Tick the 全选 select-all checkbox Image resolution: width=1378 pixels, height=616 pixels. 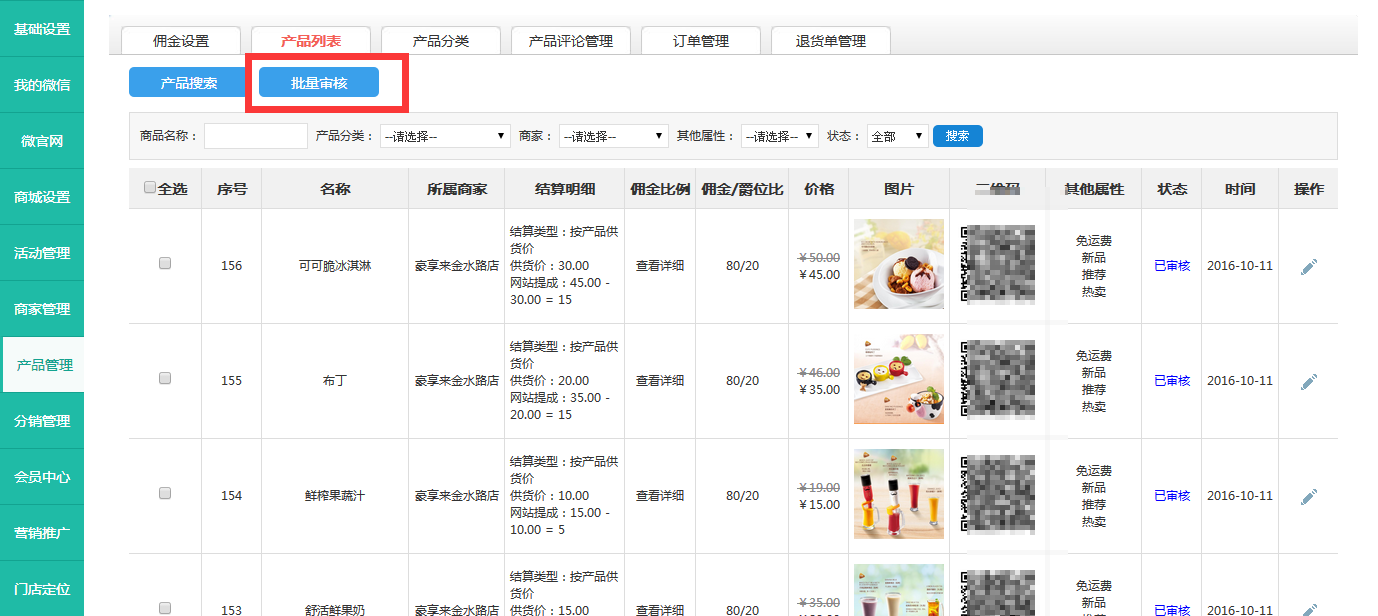point(150,187)
